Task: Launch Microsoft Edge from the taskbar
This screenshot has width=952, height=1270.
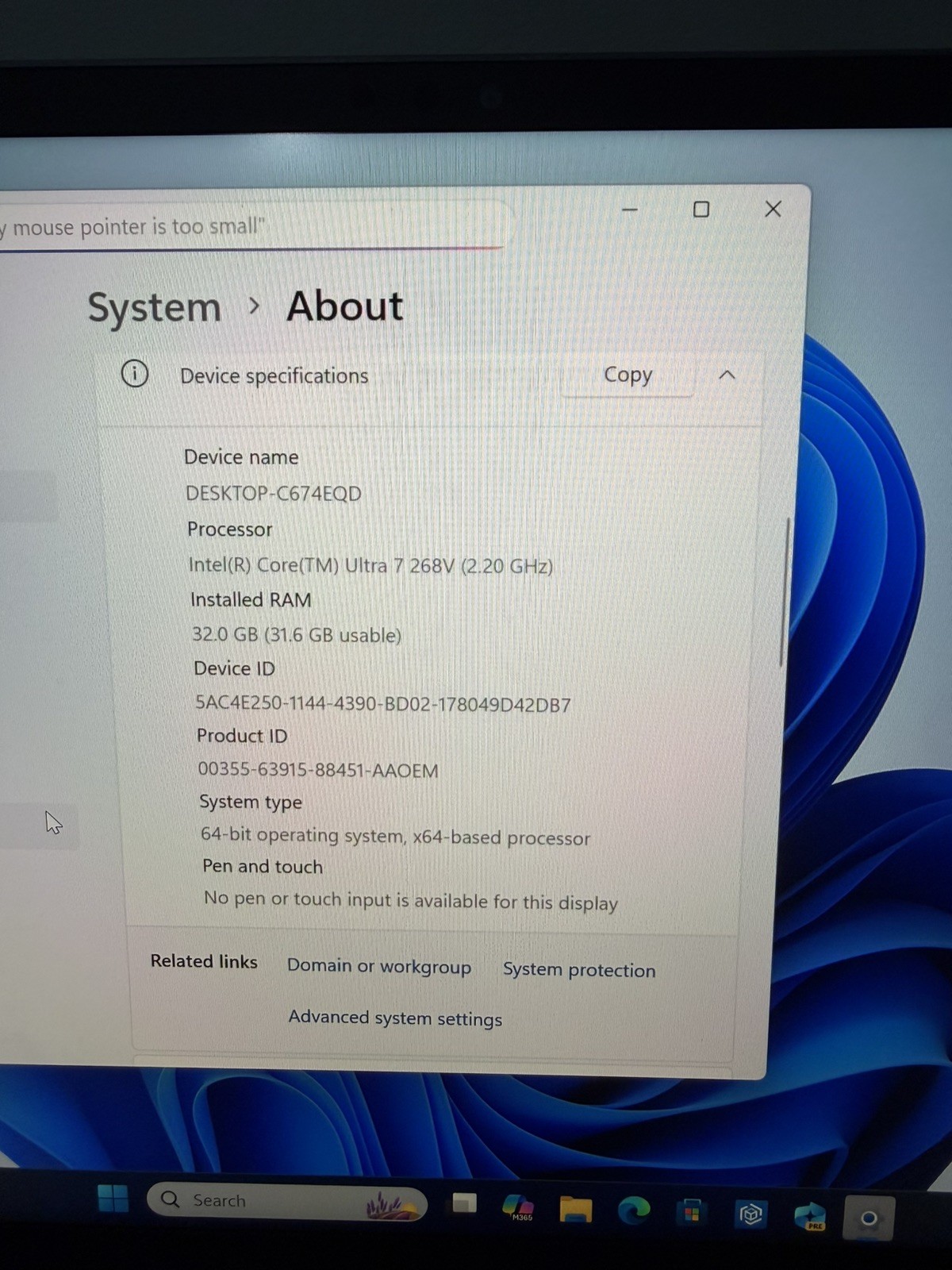Action: coord(634,1210)
